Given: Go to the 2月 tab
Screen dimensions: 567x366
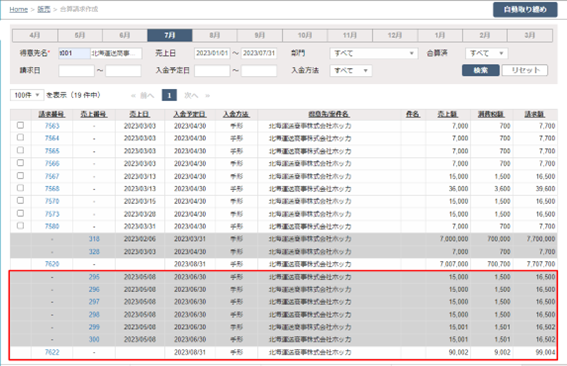Looking at the screenshot, I should [485, 35].
